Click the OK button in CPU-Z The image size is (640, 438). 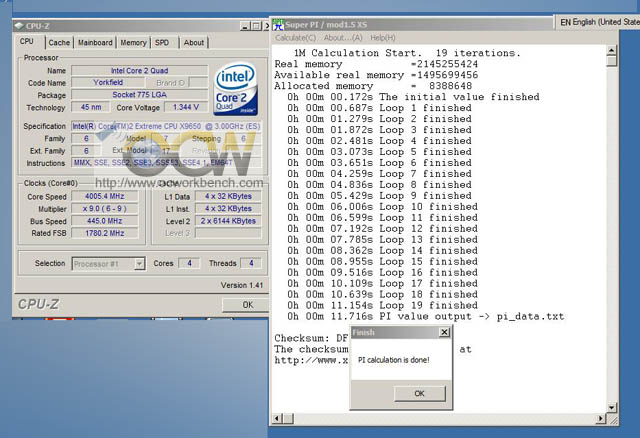click(247, 305)
